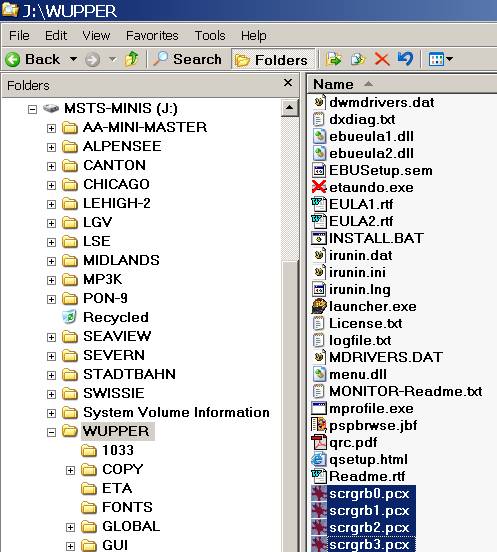Select the qsetup.html file icon

pyautogui.click(x=319, y=459)
